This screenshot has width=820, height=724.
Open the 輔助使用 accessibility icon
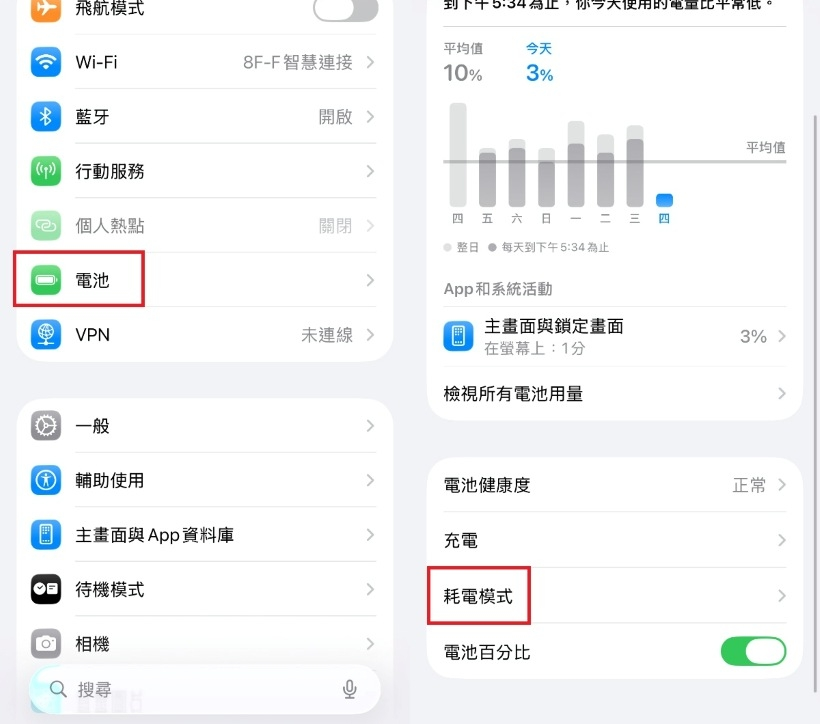click(46, 480)
